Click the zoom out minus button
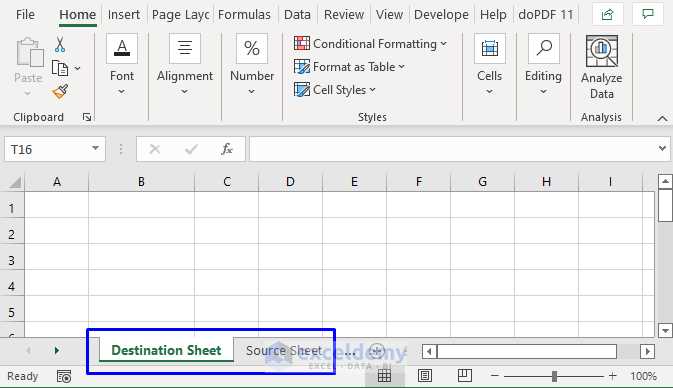The height and width of the screenshot is (388, 673). 495,376
